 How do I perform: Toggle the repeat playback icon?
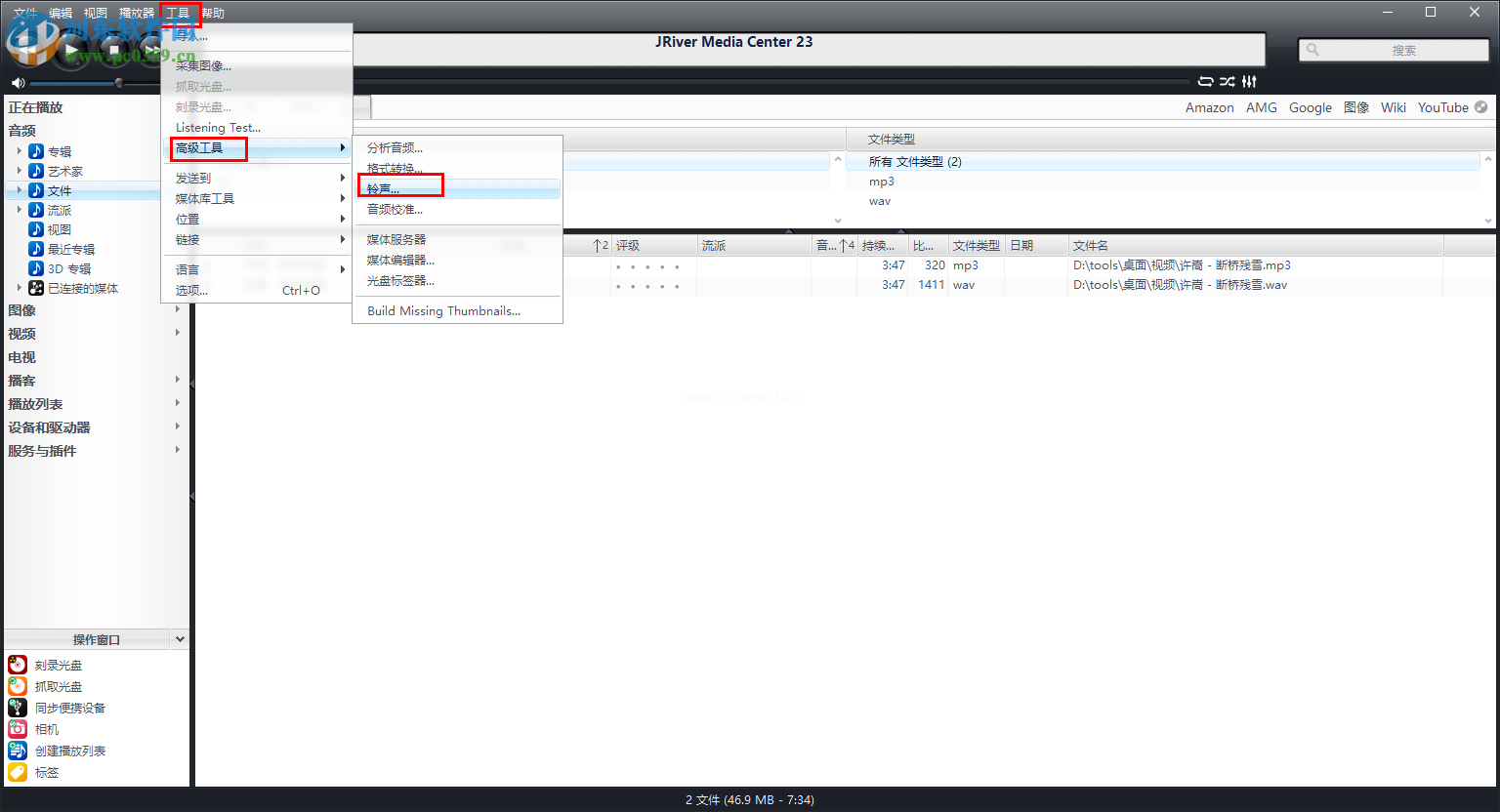pos(1206,81)
